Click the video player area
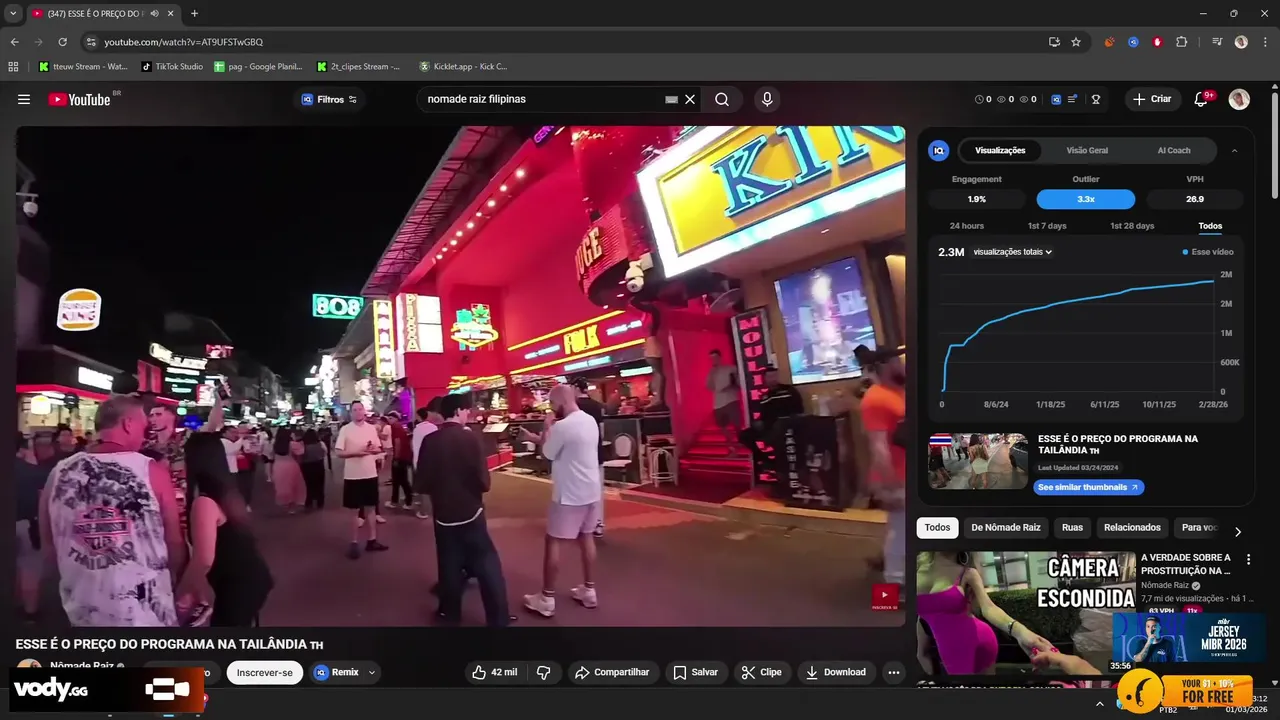 coord(460,376)
